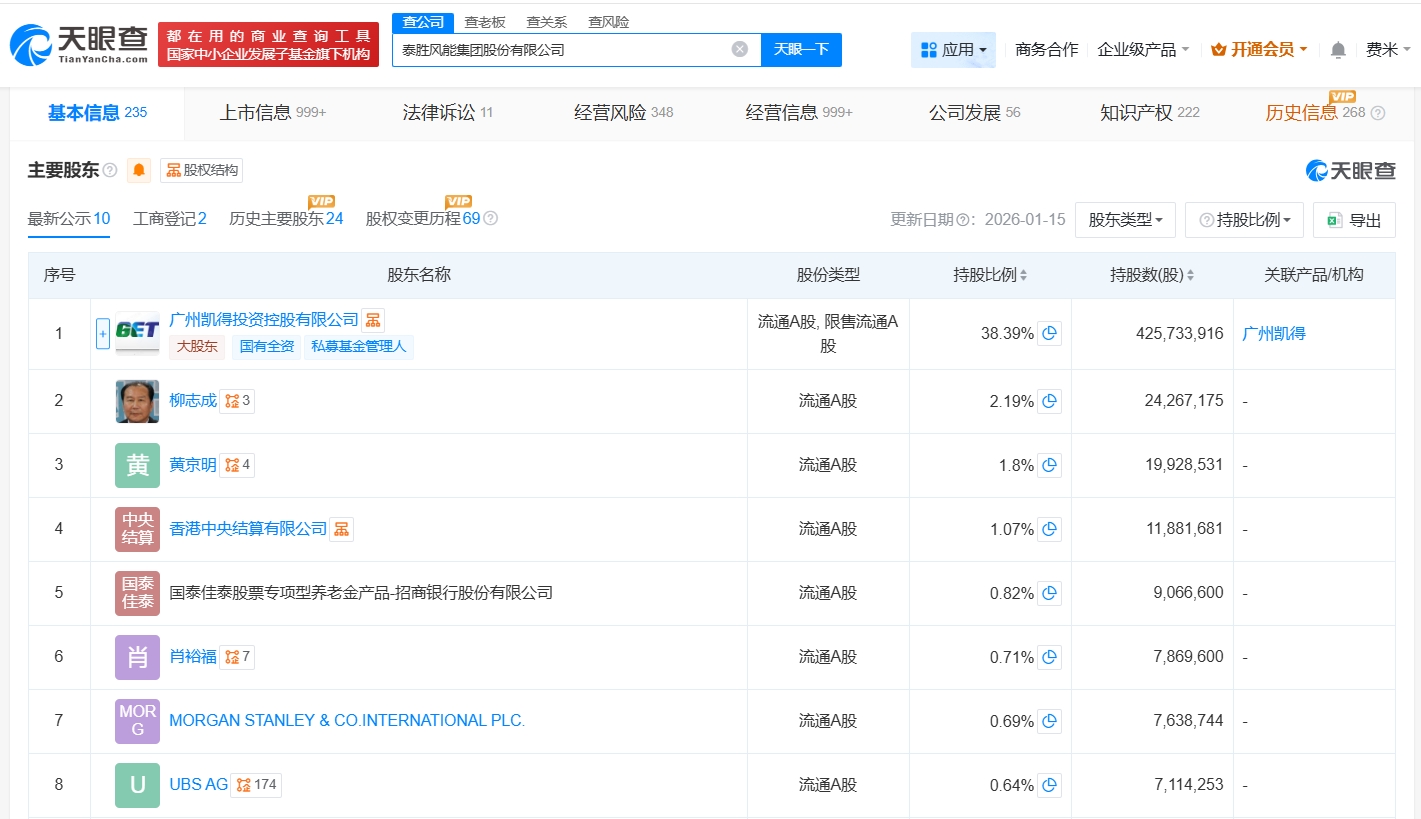
Task: Open the 持股比例 dropdown filter
Action: (x=1244, y=220)
